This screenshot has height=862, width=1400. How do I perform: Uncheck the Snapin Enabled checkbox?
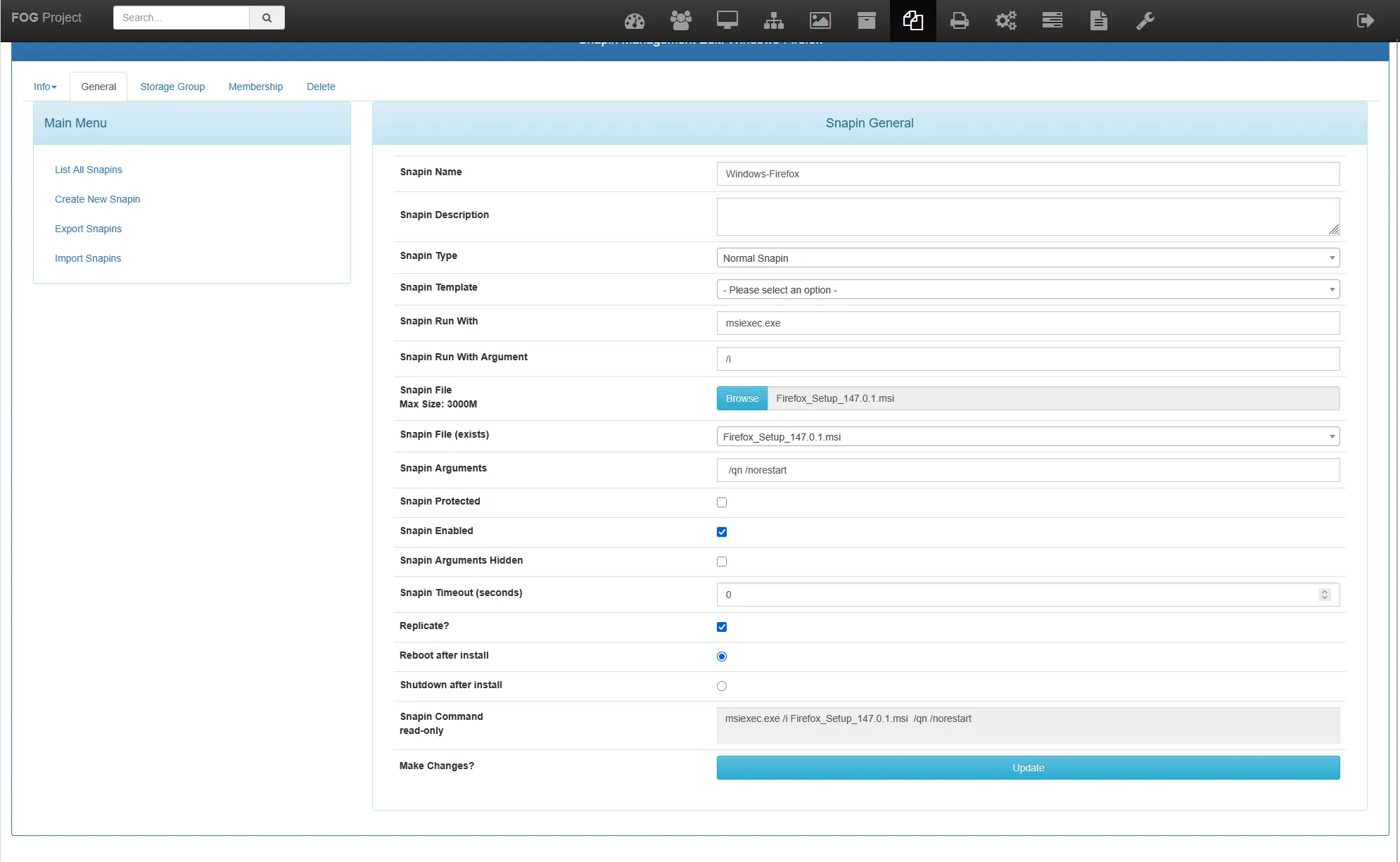point(722,532)
